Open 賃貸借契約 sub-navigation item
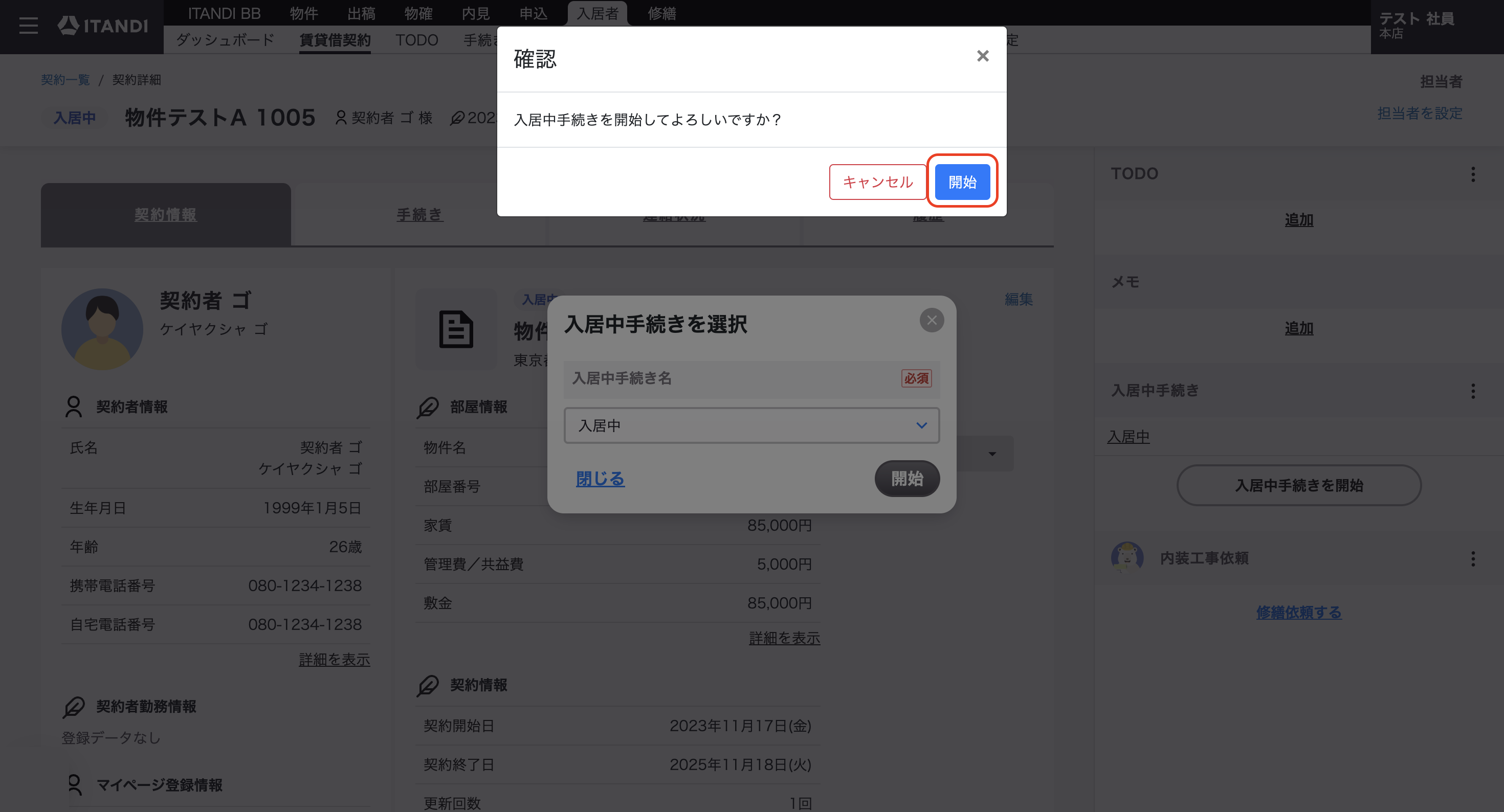Screen dimensions: 1504x812 [335, 40]
